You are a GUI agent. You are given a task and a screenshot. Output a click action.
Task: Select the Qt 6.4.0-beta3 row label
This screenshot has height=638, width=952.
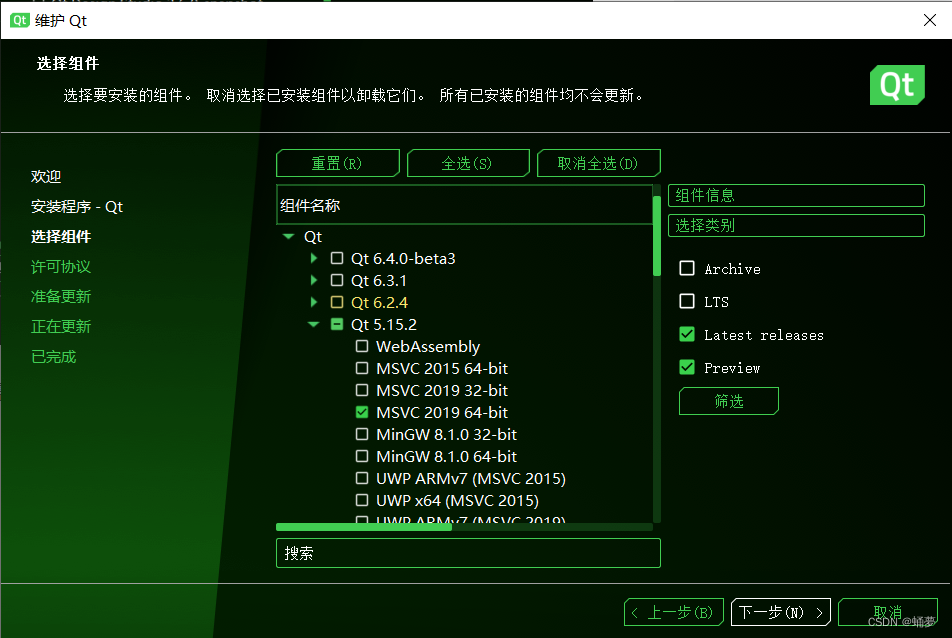click(x=403, y=259)
